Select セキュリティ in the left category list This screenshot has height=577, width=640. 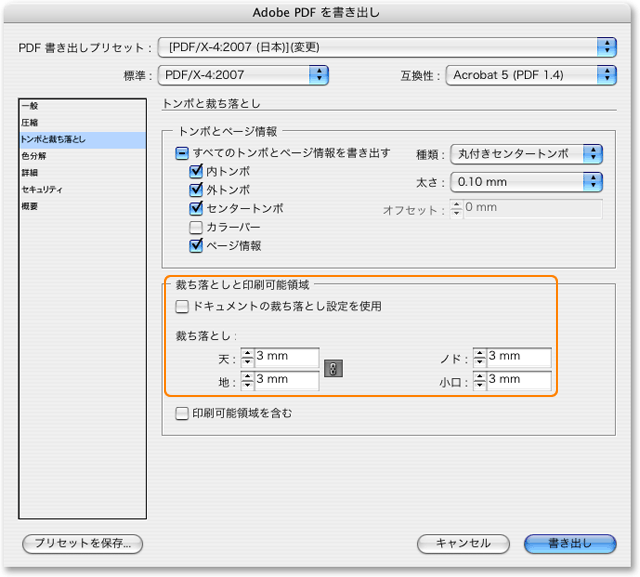click(40, 189)
